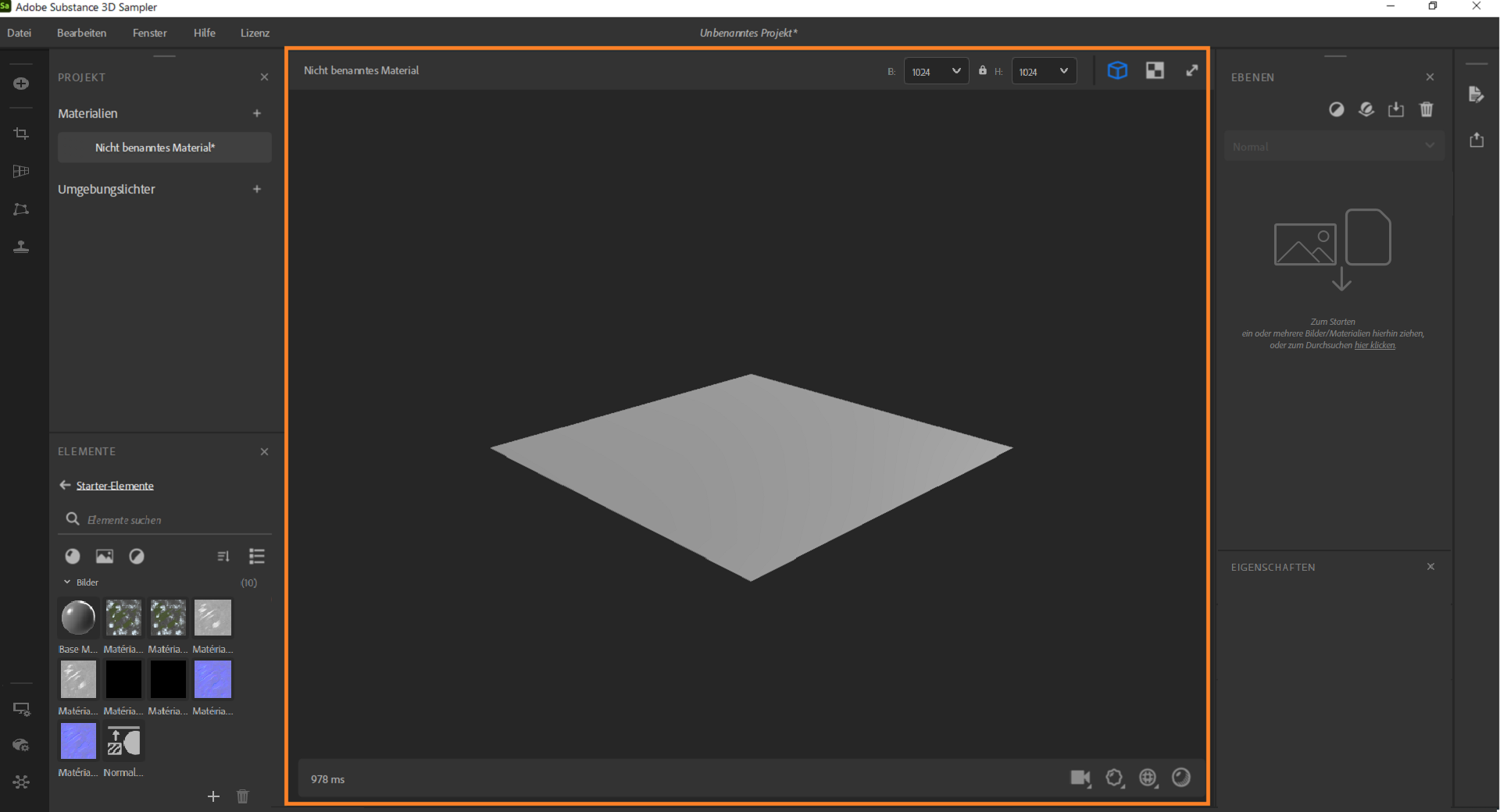Close the Ebenen panel

coord(1430,77)
